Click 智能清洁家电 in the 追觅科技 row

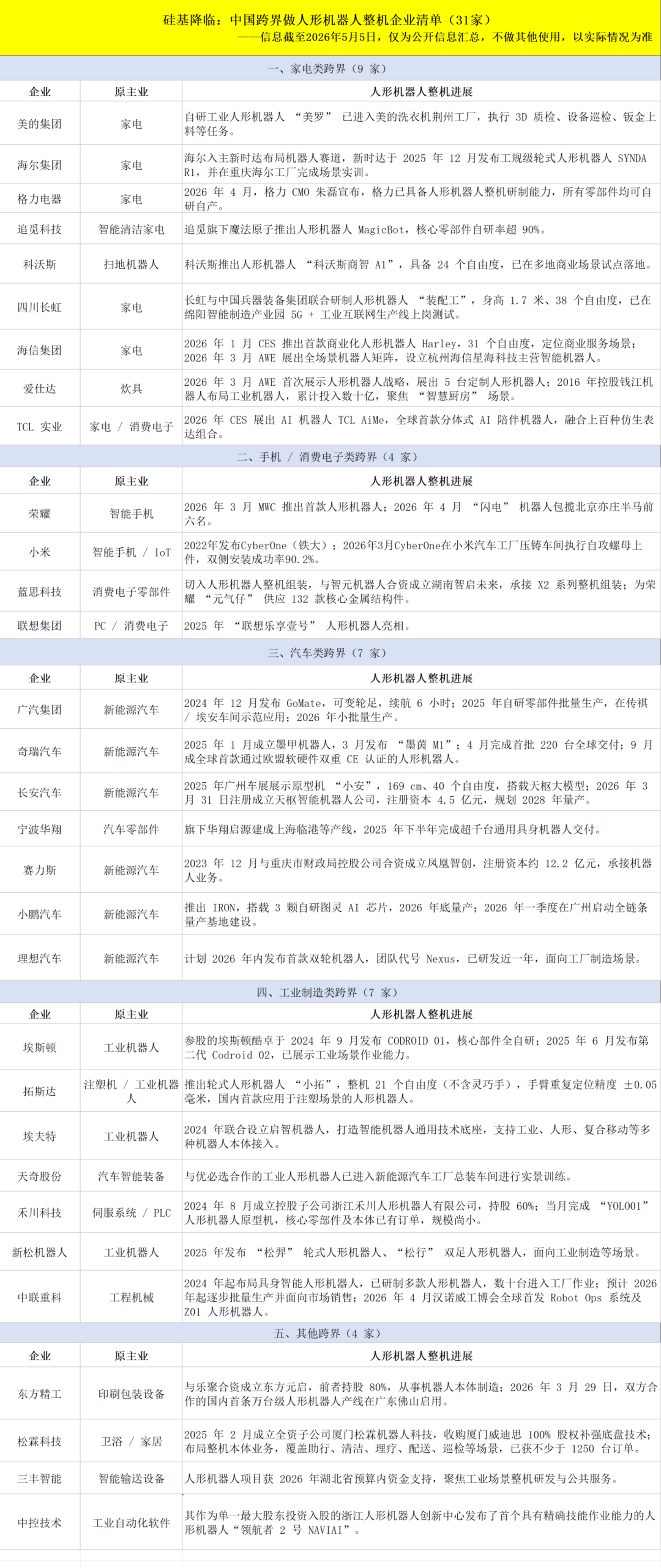tap(131, 229)
